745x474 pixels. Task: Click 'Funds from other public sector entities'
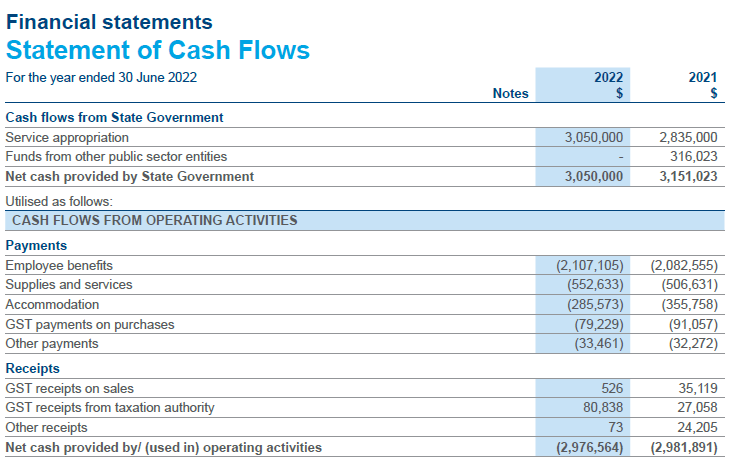pyautogui.click(x=116, y=156)
